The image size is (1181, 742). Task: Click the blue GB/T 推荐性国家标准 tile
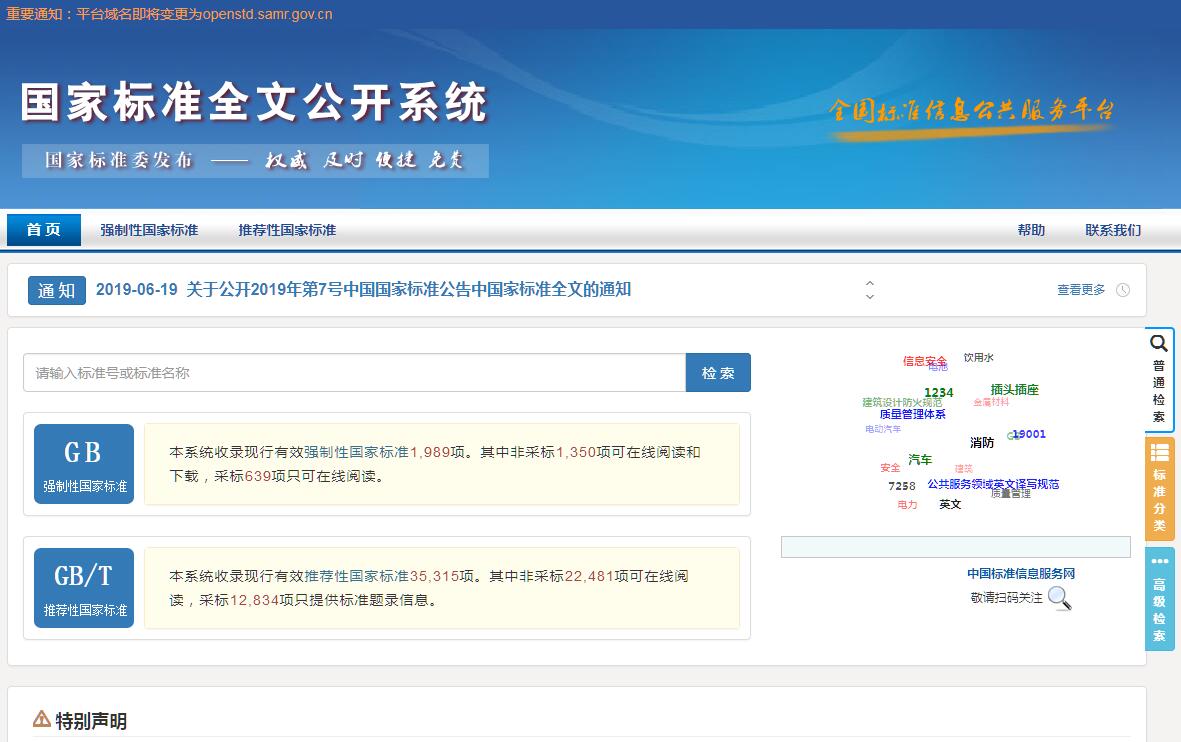coord(84,587)
